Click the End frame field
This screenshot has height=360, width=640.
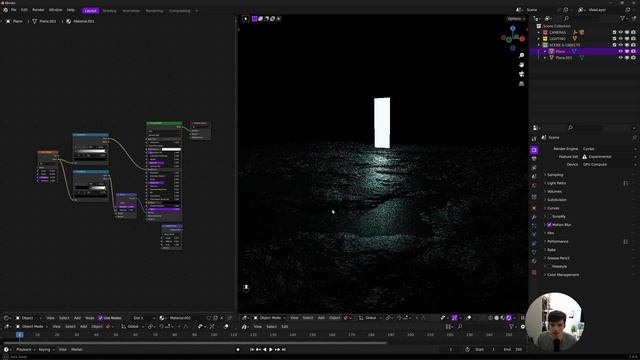point(513,349)
